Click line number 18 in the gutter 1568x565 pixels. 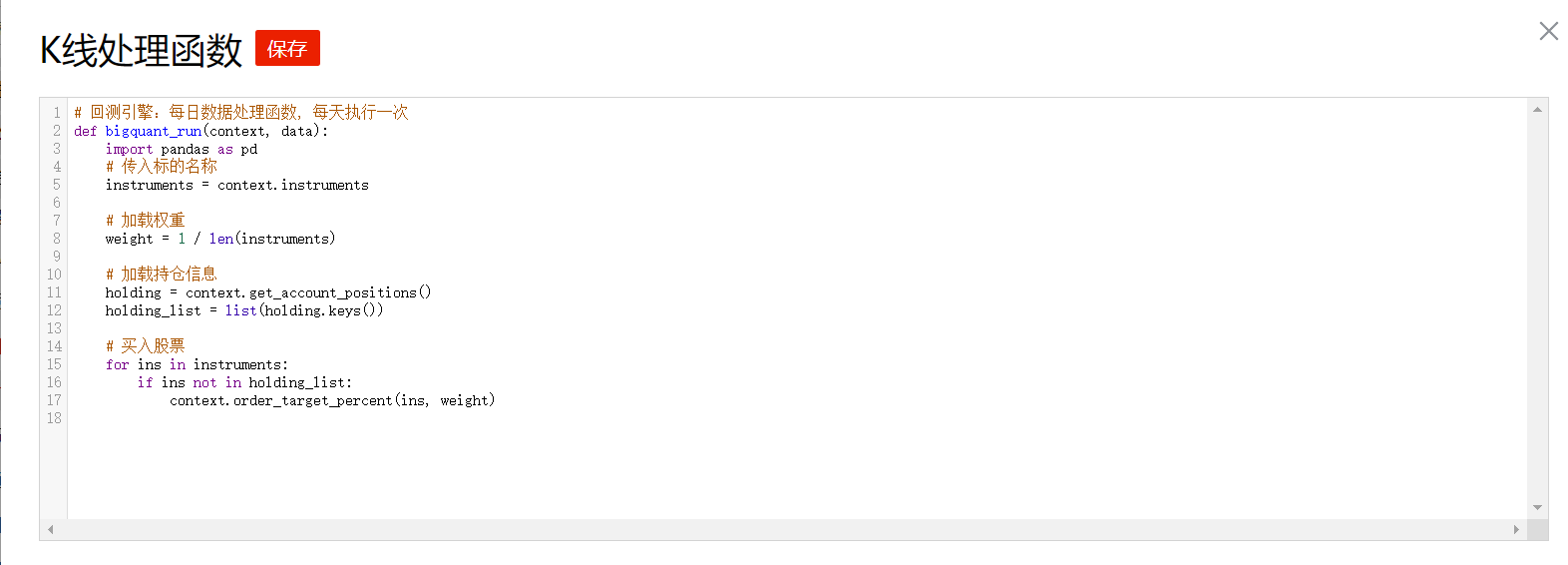pyautogui.click(x=54, y=418)
